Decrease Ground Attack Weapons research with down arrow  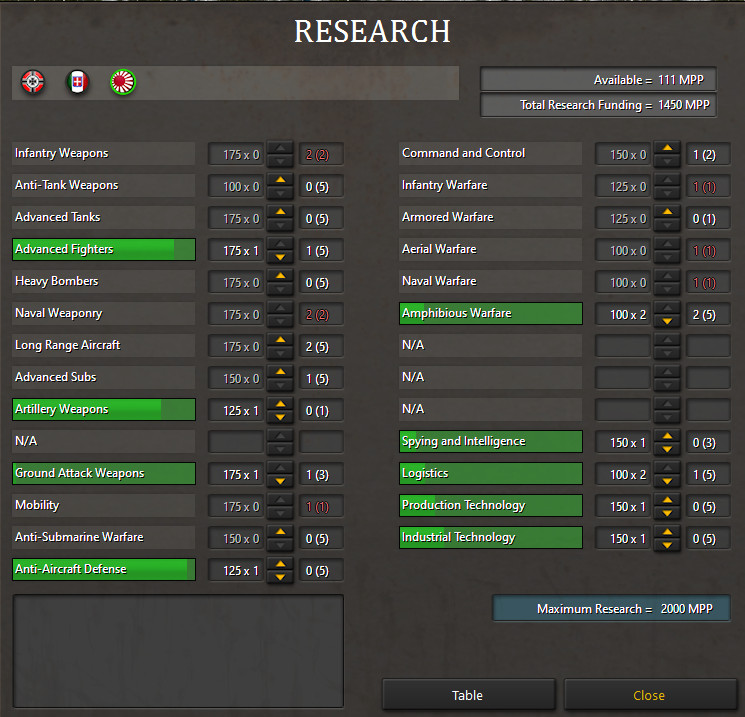(x=280, y=481)
